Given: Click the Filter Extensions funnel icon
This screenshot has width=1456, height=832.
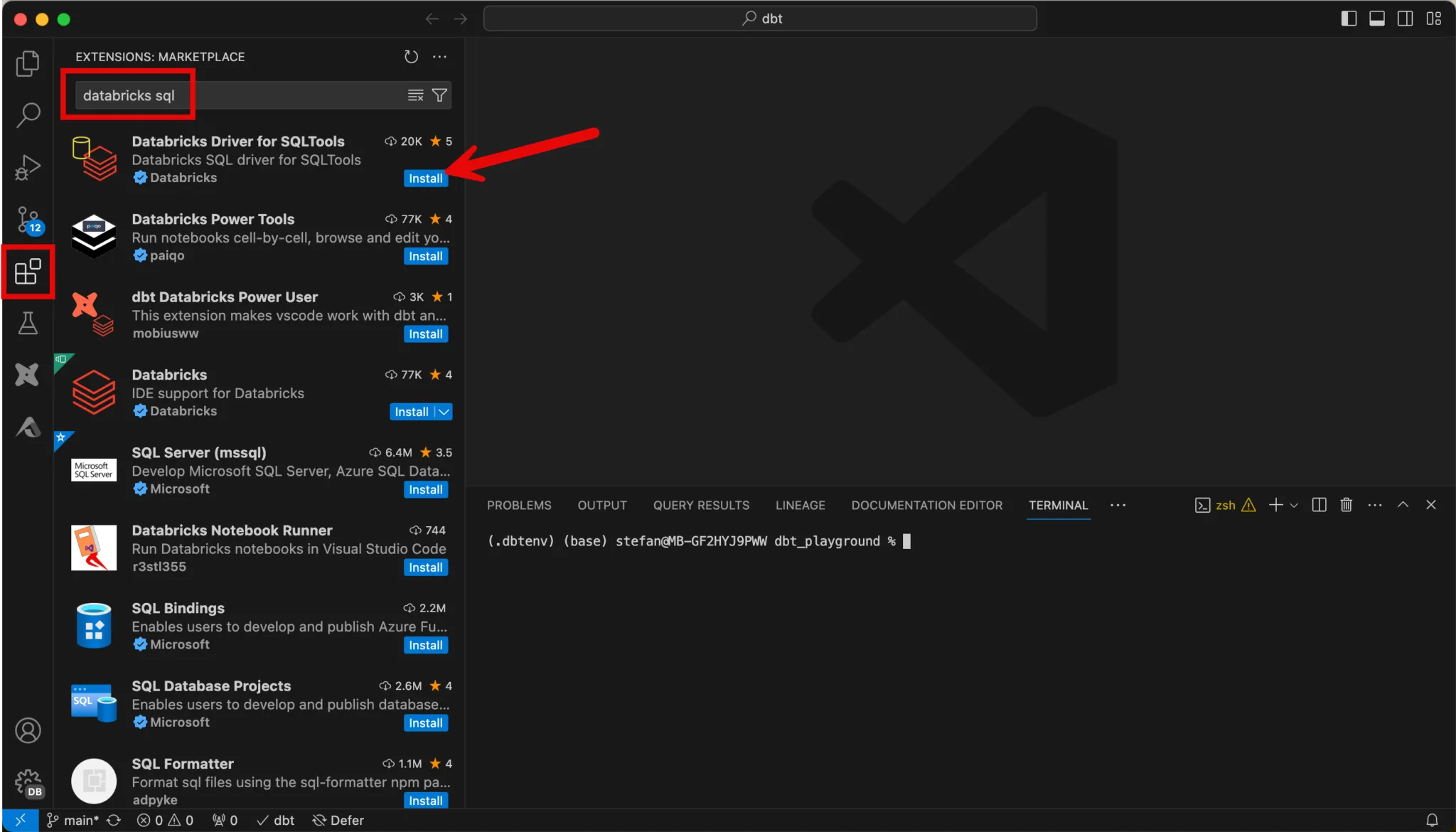Looking at the screenshot, I should point(440,95).
